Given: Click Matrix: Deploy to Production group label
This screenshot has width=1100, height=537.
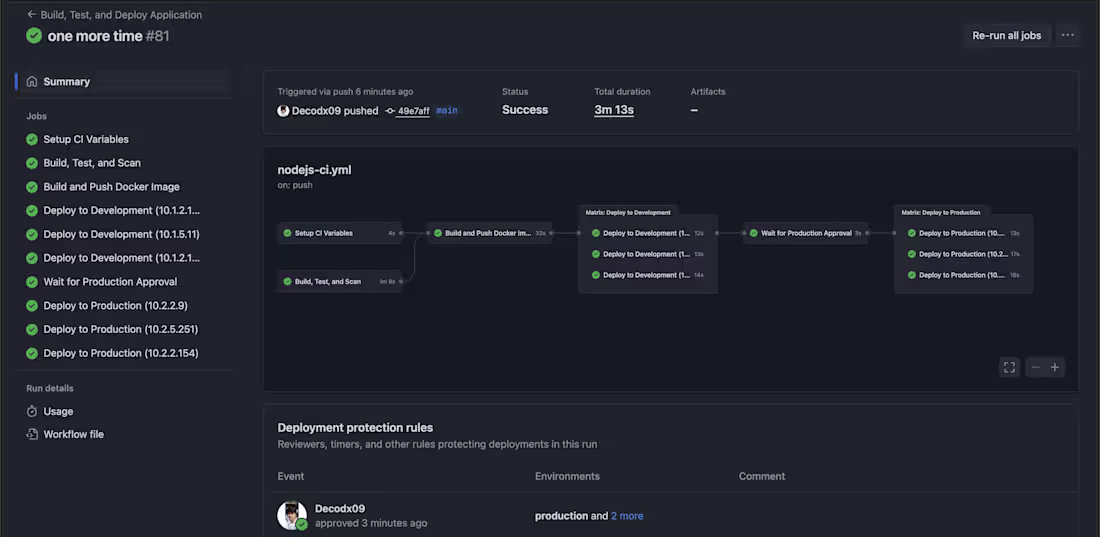Looking at the screenshot, I should pyautogui.click(x=941, y=212).
